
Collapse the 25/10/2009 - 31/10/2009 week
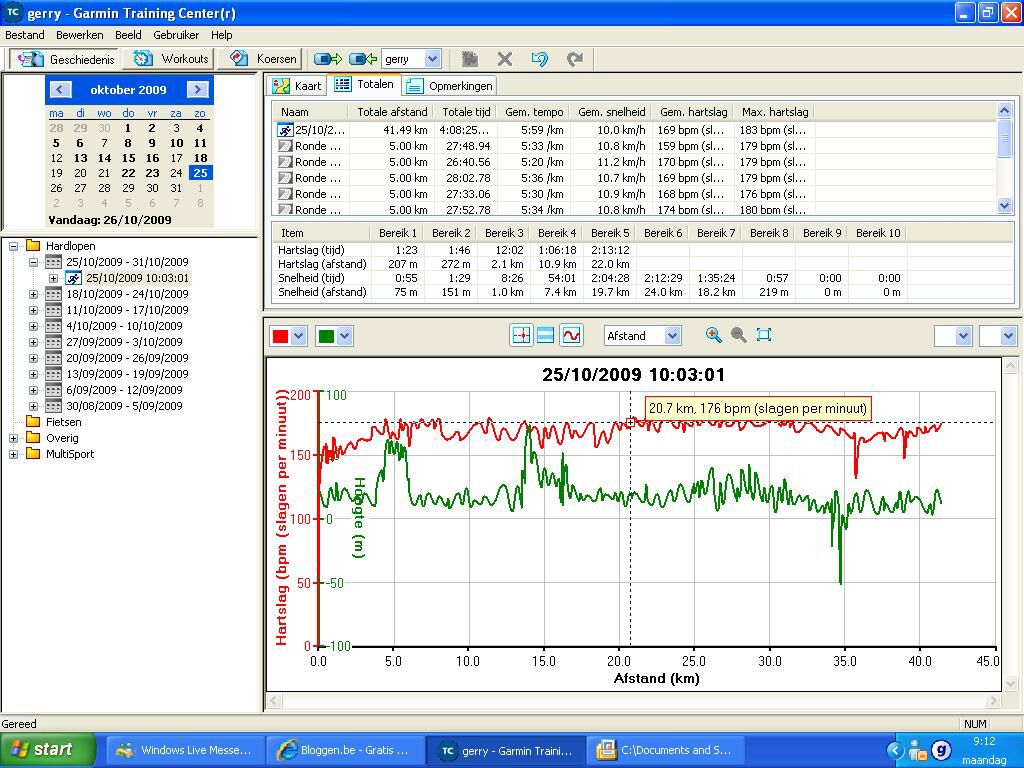click(x=33, y=263)
